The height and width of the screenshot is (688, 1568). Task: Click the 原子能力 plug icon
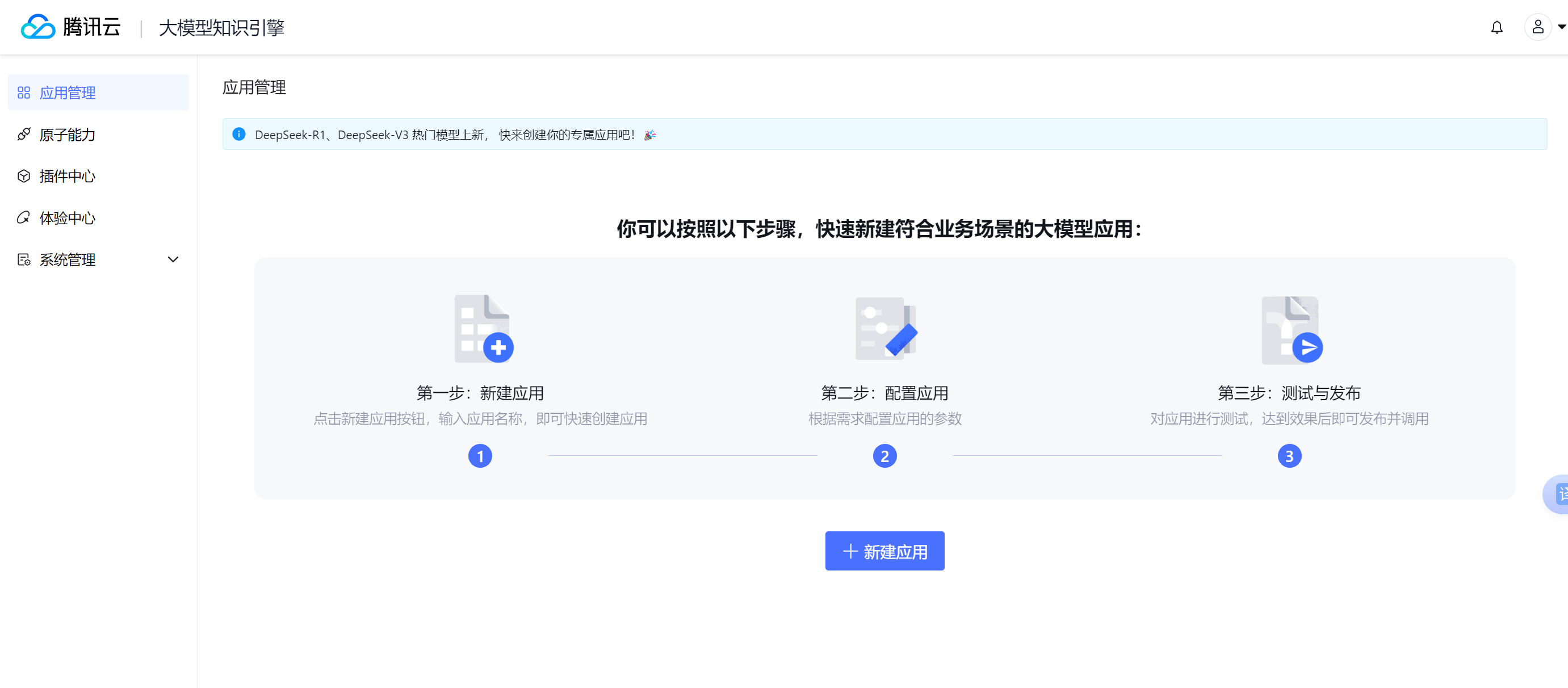[x=24, y=134]
